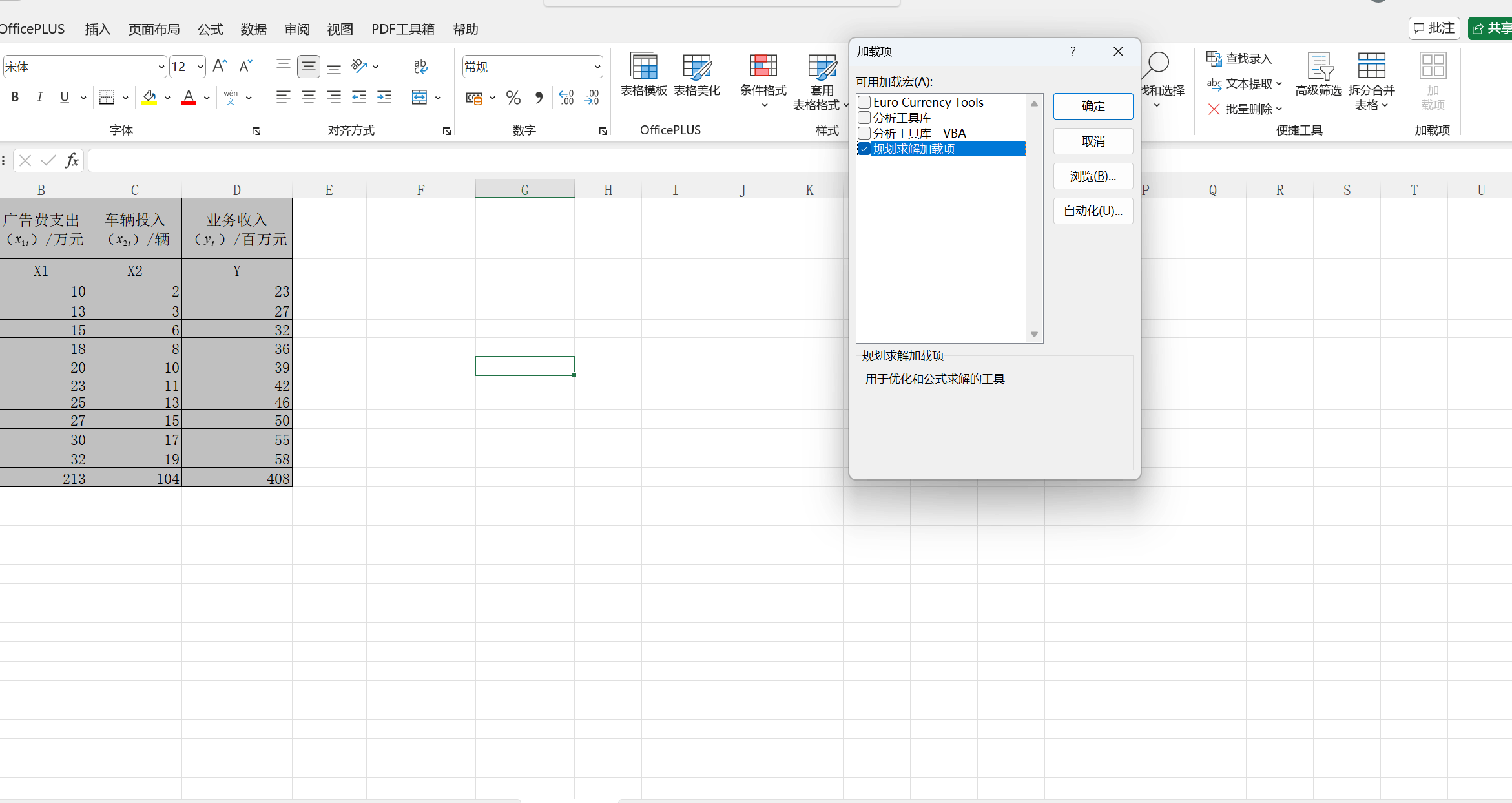The image size is (1512, 803).
Task: Open the 数据 ribbon tab
Action: [x=254, y=29]
